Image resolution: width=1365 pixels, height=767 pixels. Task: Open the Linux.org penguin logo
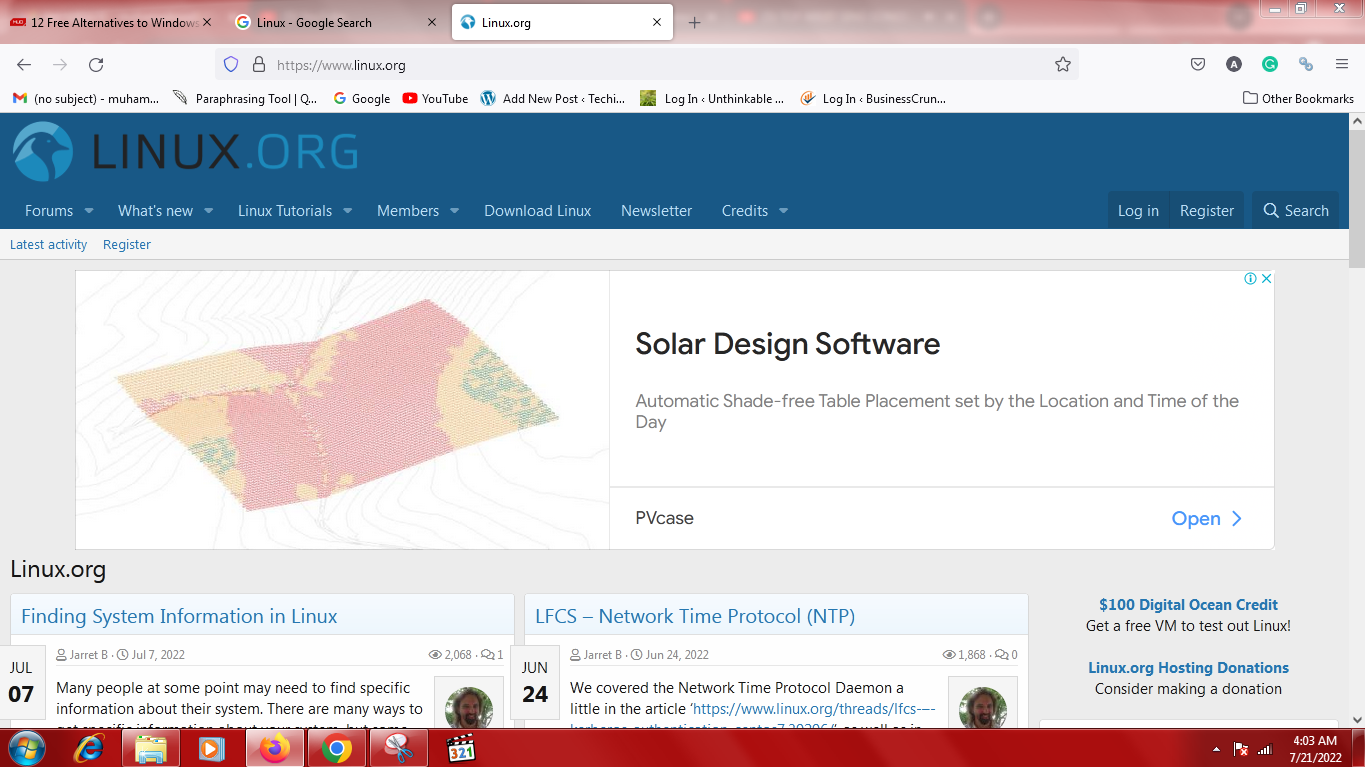43,152
